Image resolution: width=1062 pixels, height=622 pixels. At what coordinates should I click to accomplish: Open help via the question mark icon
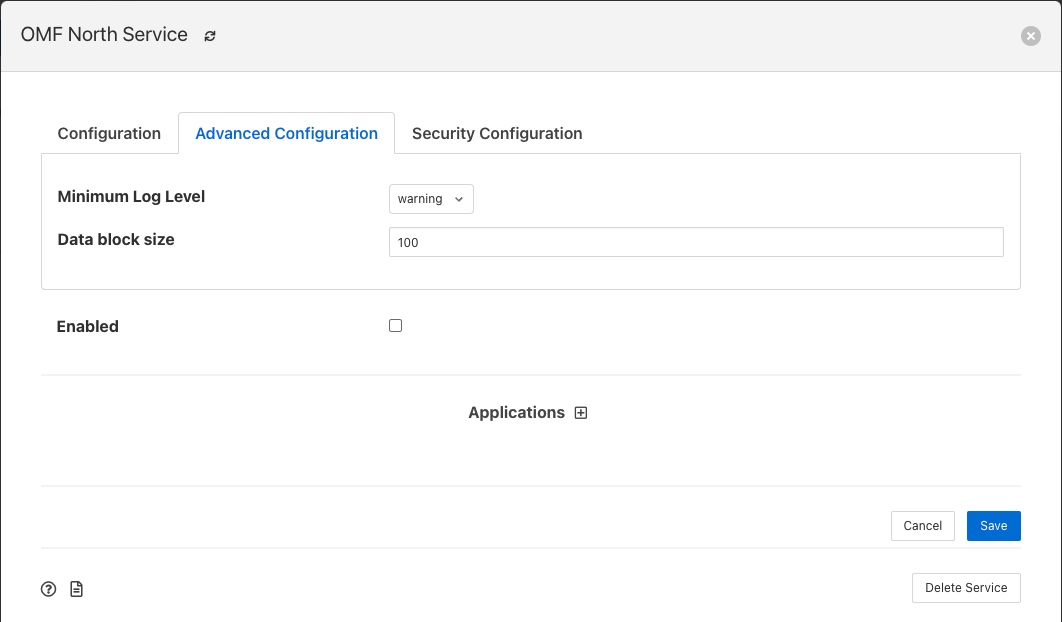point(48,589)
